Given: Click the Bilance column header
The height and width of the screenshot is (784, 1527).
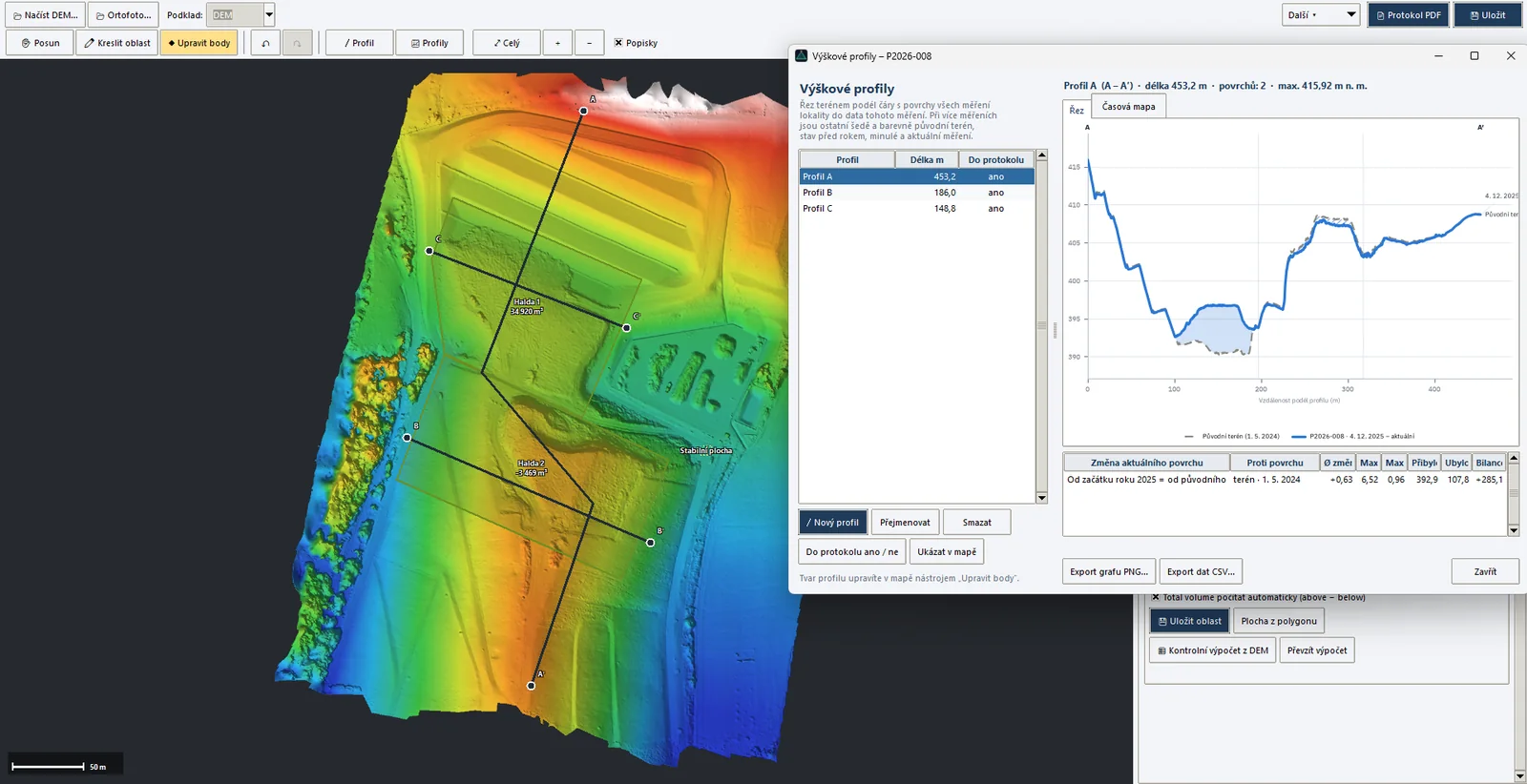Looking at the screenshot, I should click(x=1489, y=463).
